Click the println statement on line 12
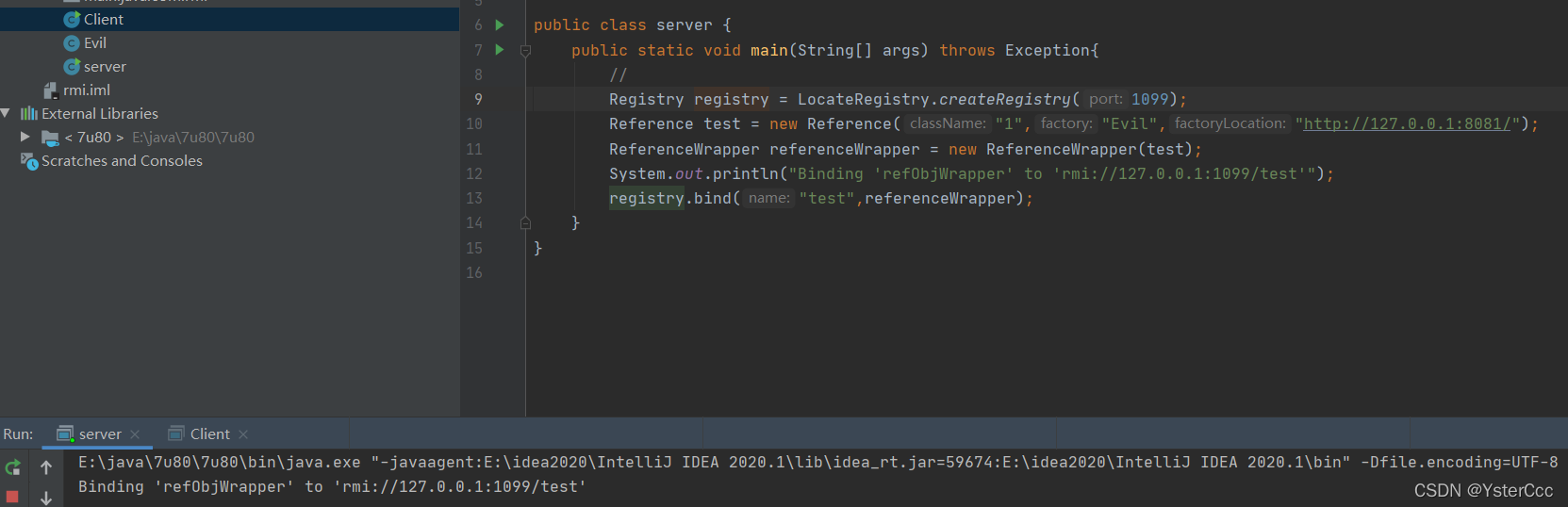 (x=745, y=173)
